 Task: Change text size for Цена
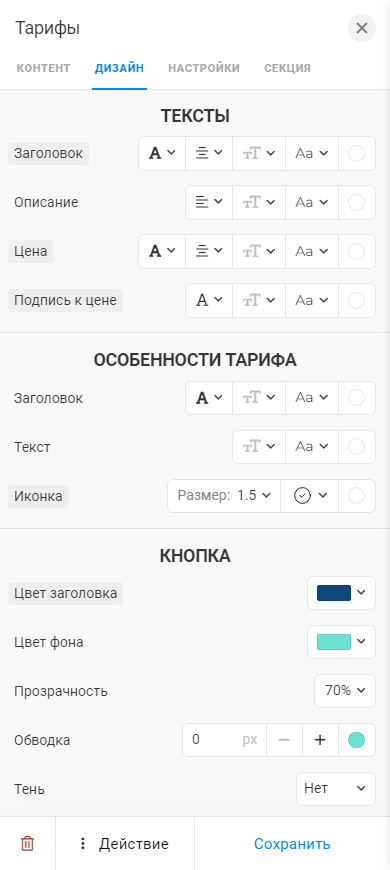[259, 251]
